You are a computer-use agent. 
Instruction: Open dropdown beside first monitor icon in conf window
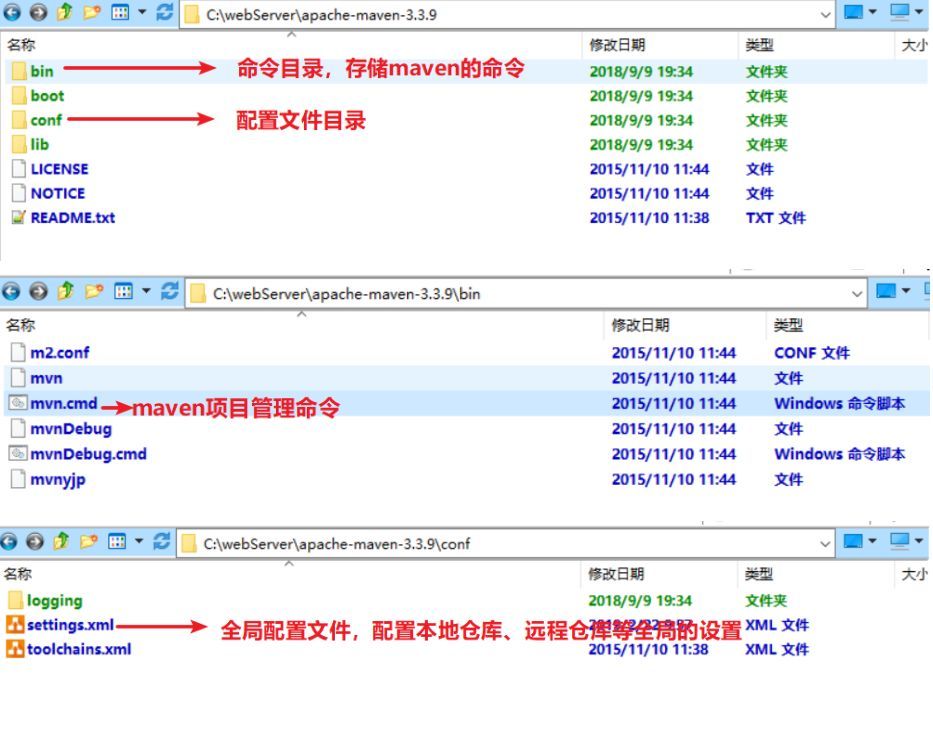tap(873, 541)
